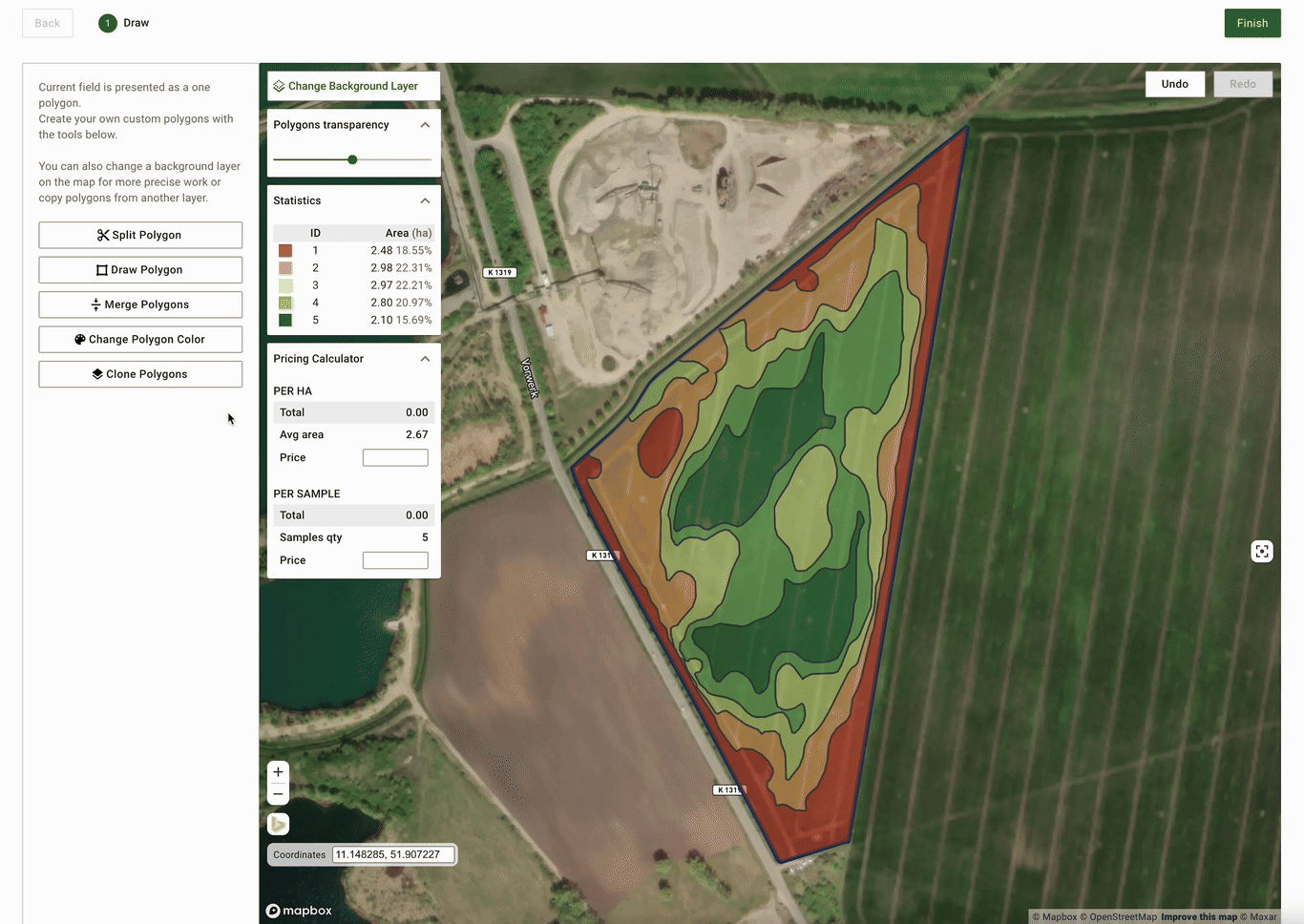Click the Split Polygon scissors icon
Screen dimensions: 1304x924
pyautogui.click(x=103, y=235)
